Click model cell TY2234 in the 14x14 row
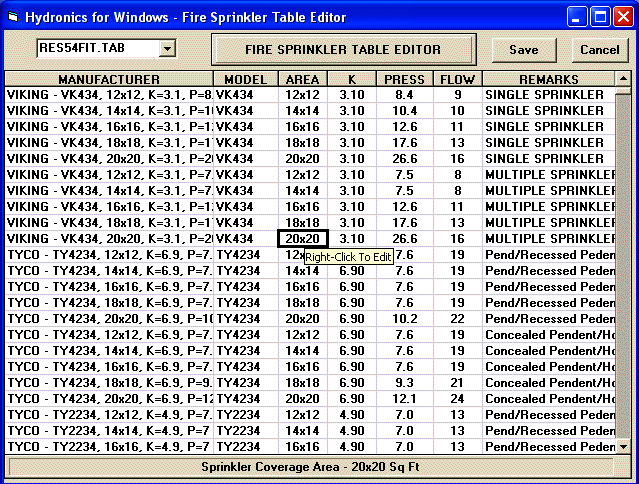 pyautogui.click(x=246, y=431)
